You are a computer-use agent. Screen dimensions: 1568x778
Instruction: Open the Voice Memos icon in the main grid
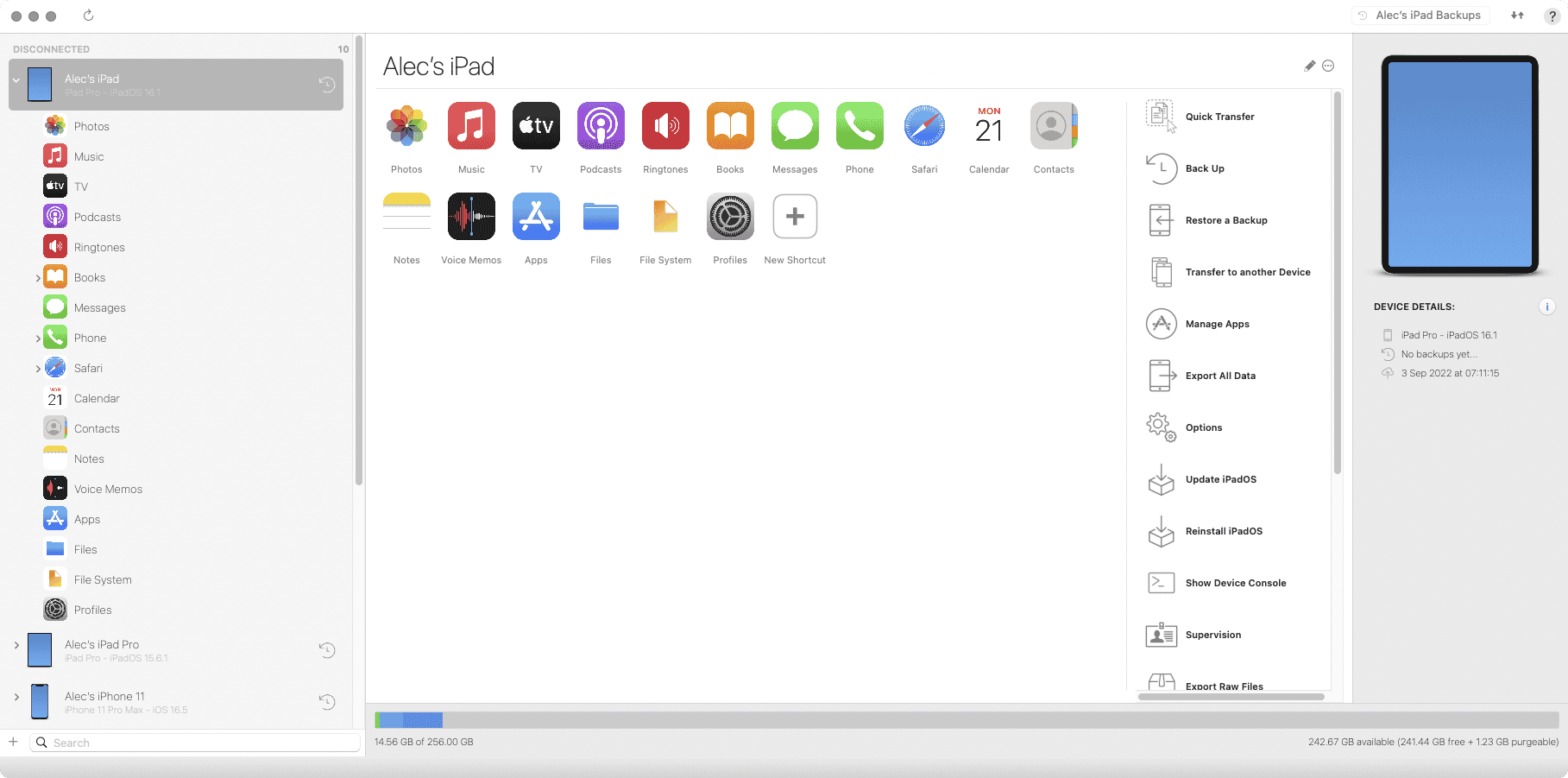(x=471, y=216)
